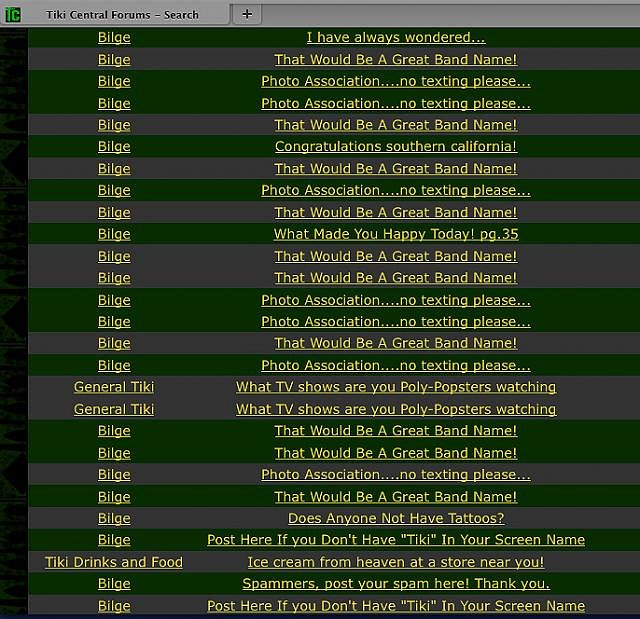Open the topmost 'Photo Association....no texting please...' link
This screenshot has width=640, height=619.
[x=396, y=82]
